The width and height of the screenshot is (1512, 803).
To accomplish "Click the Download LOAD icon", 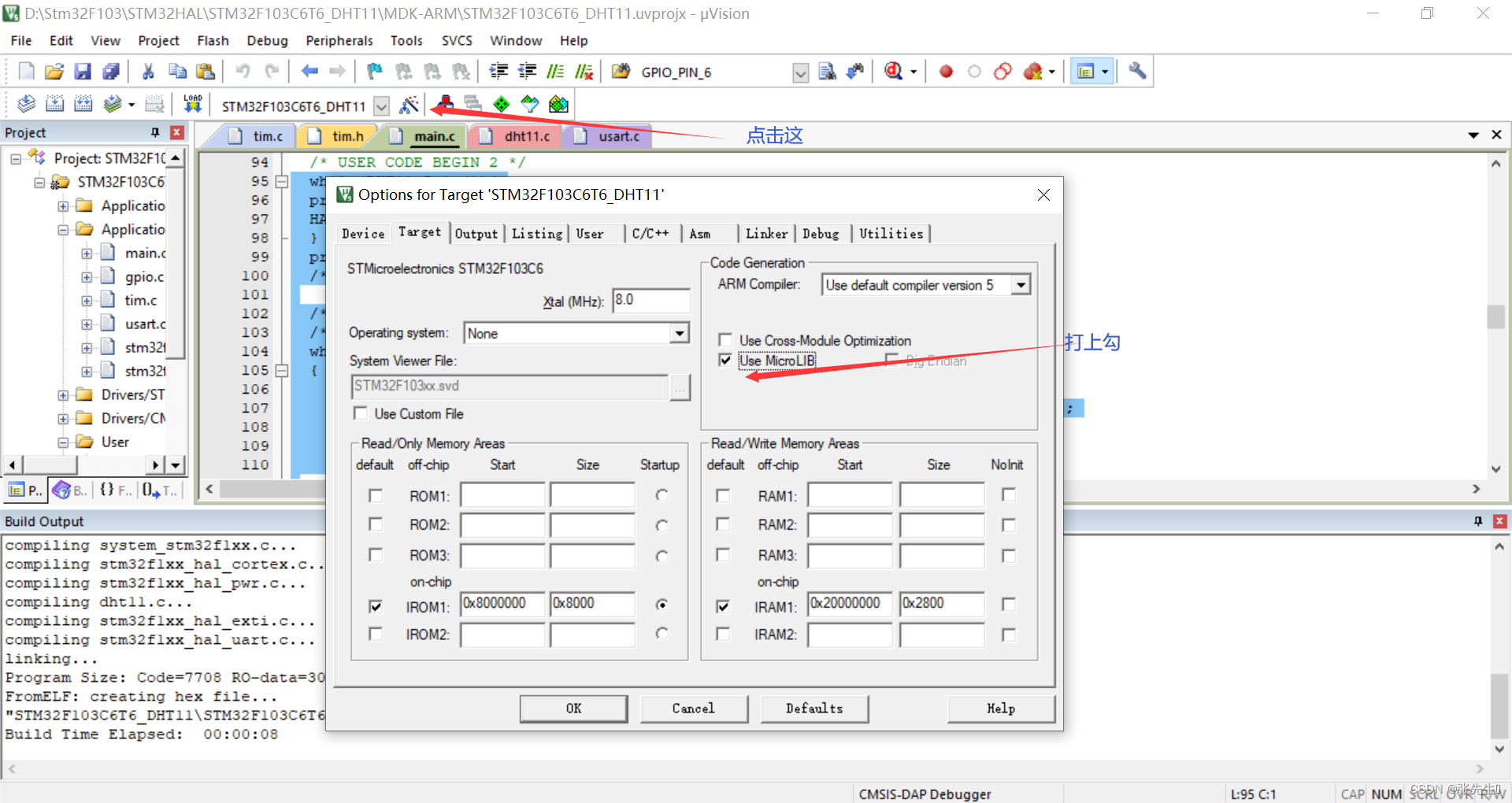I will [193, 104].
